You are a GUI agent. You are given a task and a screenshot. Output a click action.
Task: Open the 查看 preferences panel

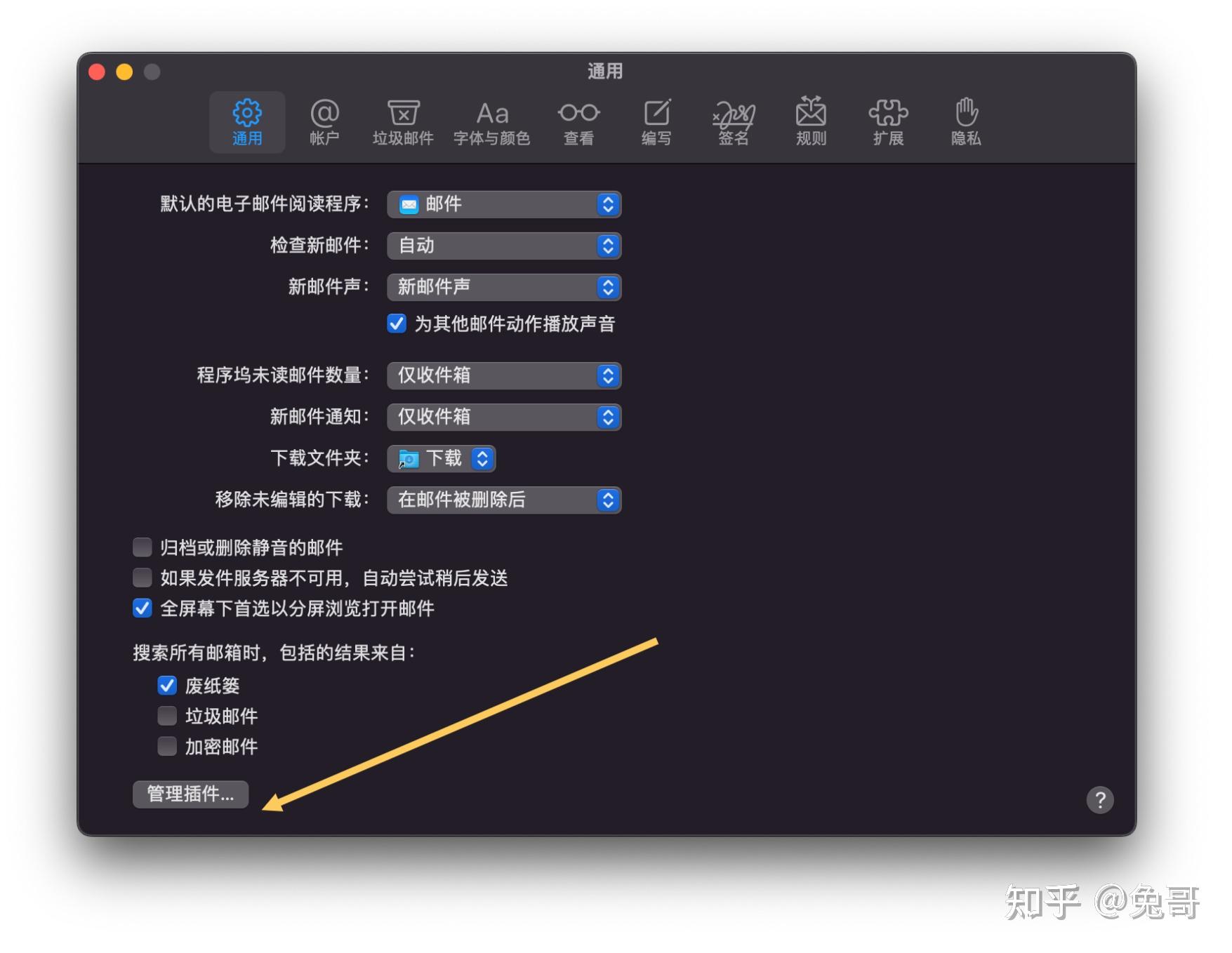(x=578, y=121)
